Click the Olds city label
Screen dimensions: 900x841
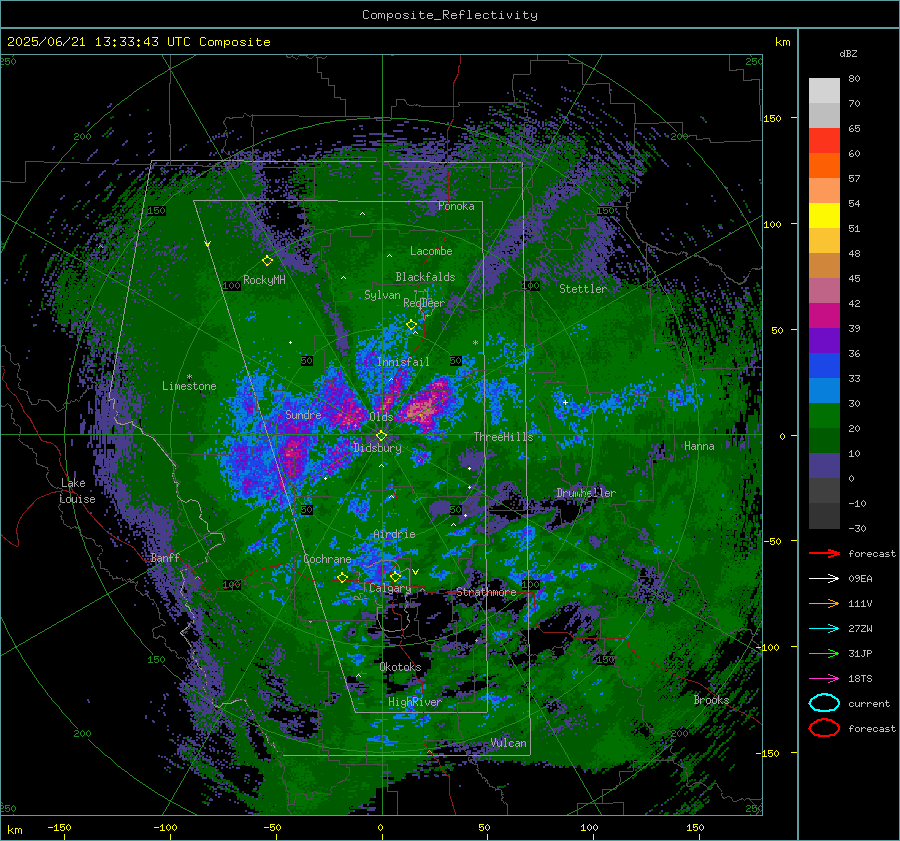click(381, 417)
